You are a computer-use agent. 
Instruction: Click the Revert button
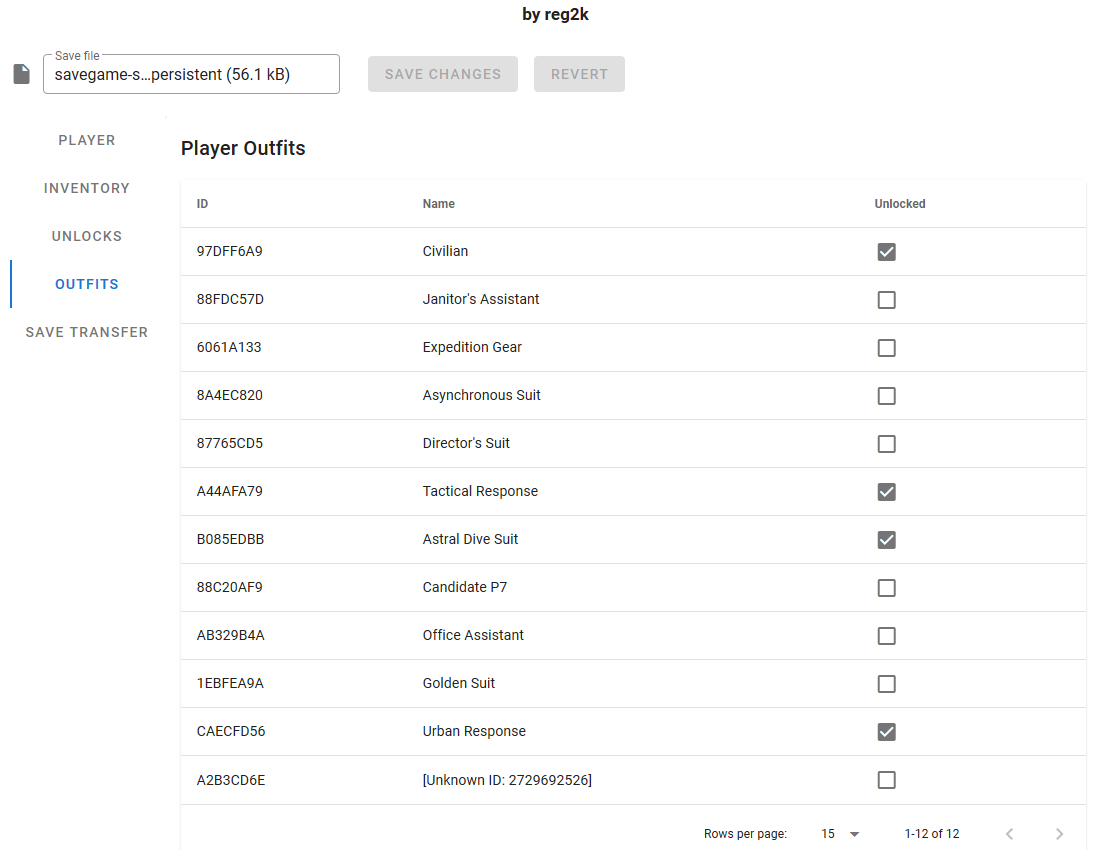pyautogui.click(x=579, y=74)
